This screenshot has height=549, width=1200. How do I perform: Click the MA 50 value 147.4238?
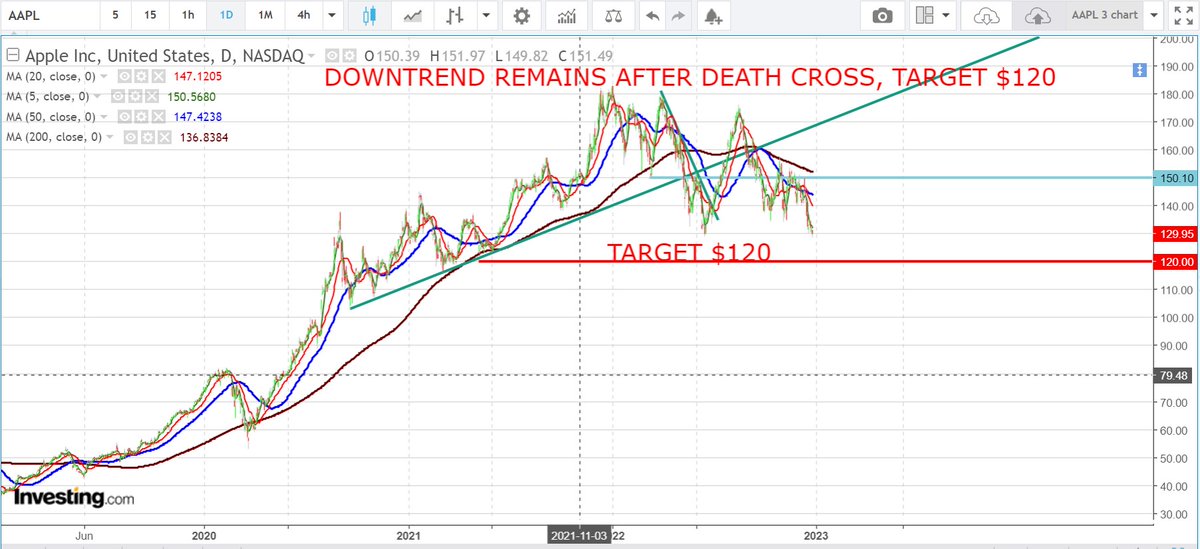click(198, 117)
